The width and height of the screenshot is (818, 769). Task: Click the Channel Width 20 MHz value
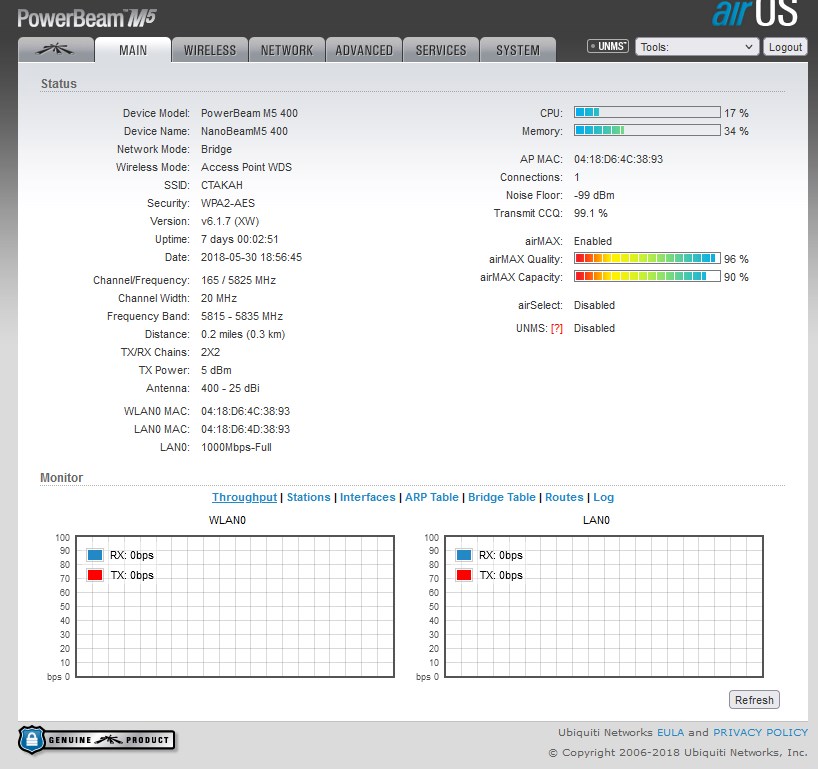pyautogui.click(x=219, y=298)
